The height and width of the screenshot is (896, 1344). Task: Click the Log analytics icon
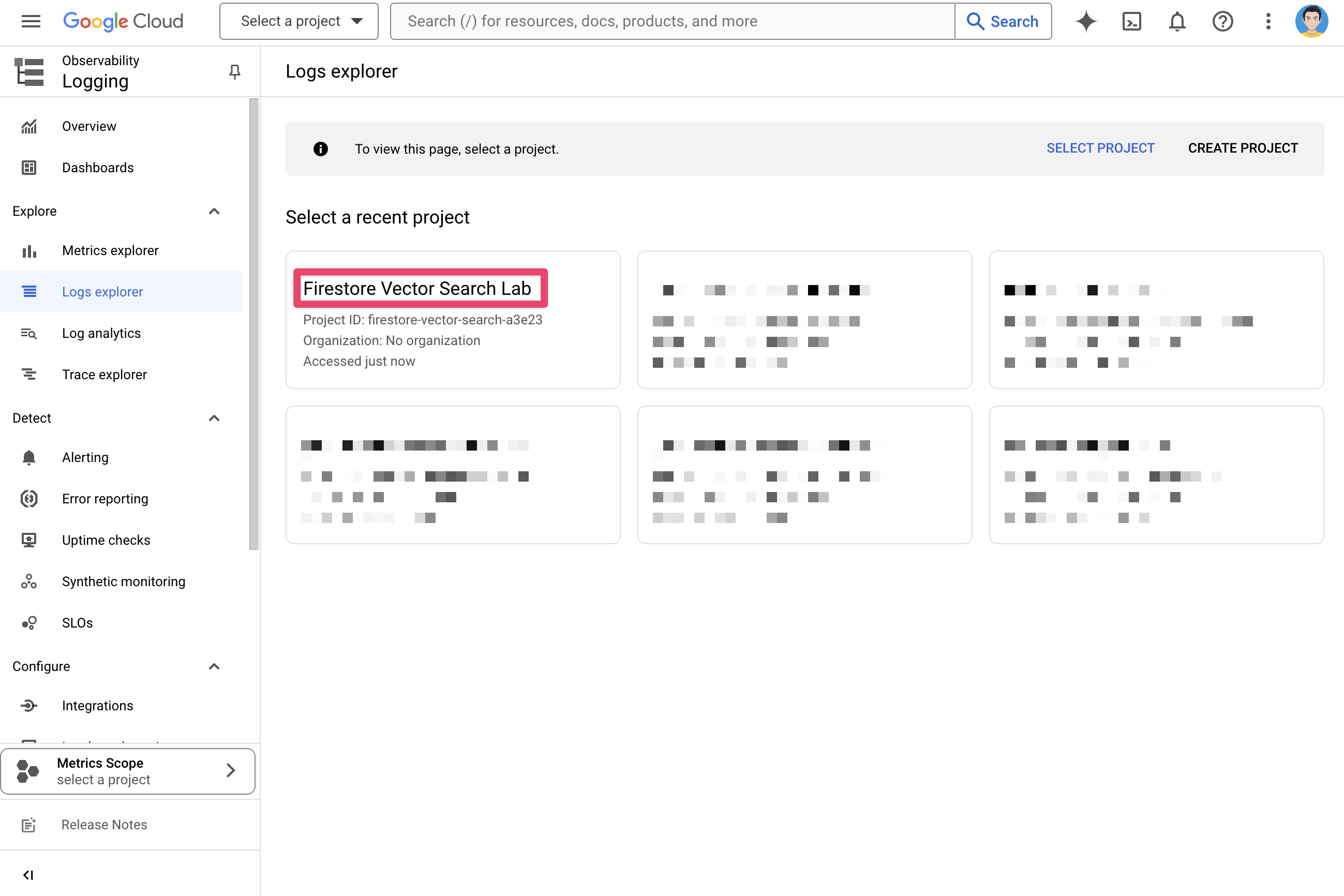[28, 333]
